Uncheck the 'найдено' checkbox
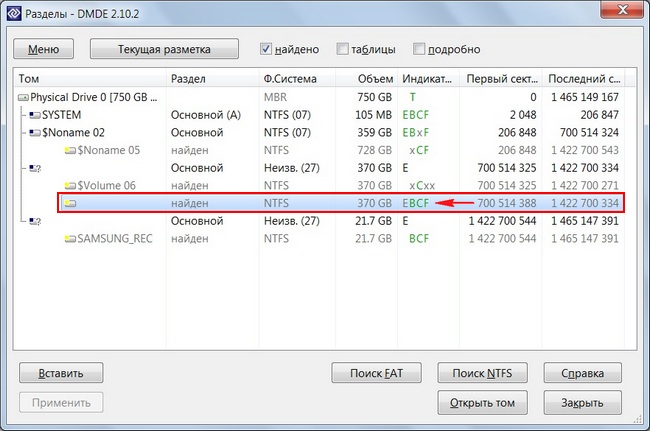The image size is (650, 431). coord(266,49)
